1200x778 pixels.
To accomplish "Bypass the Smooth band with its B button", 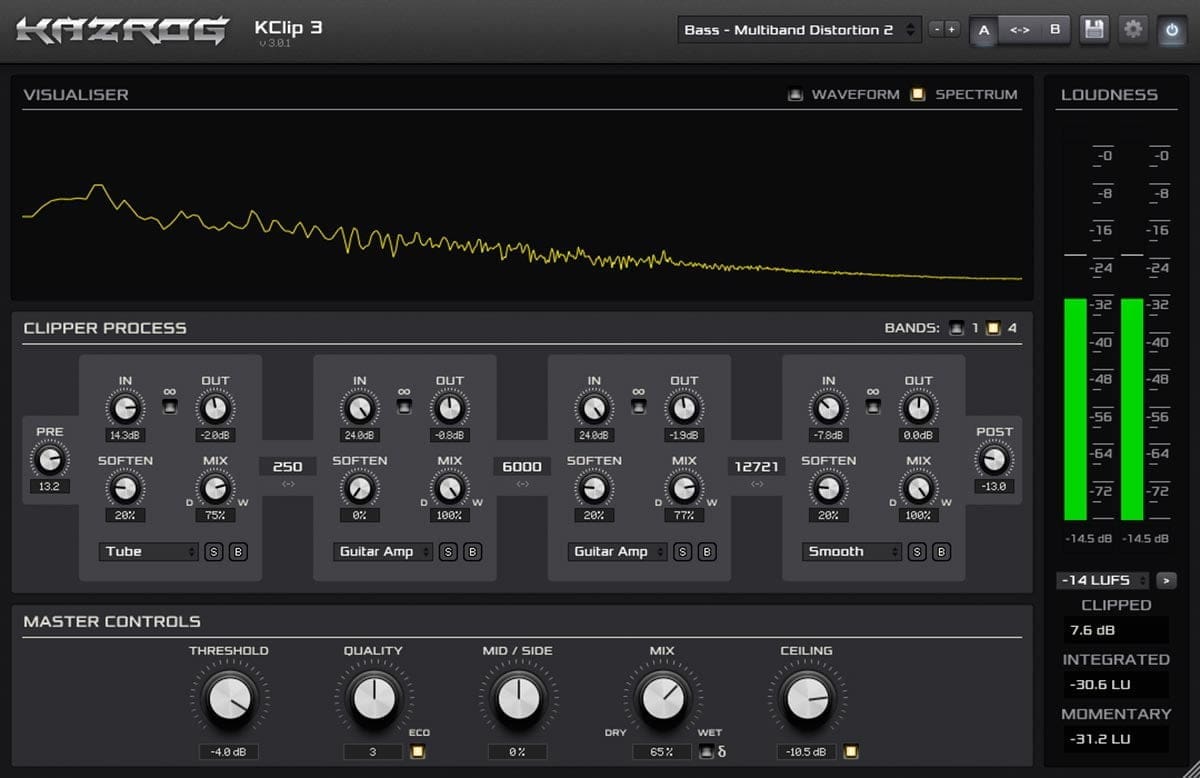I will [x=942, y=552].
